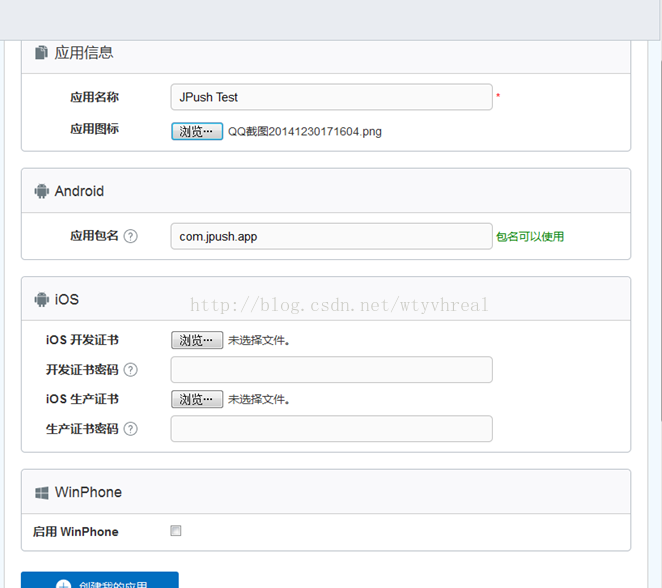Open help icon next to 应用包名
Viewport: 662px width, 588px height.
[130, 236]
